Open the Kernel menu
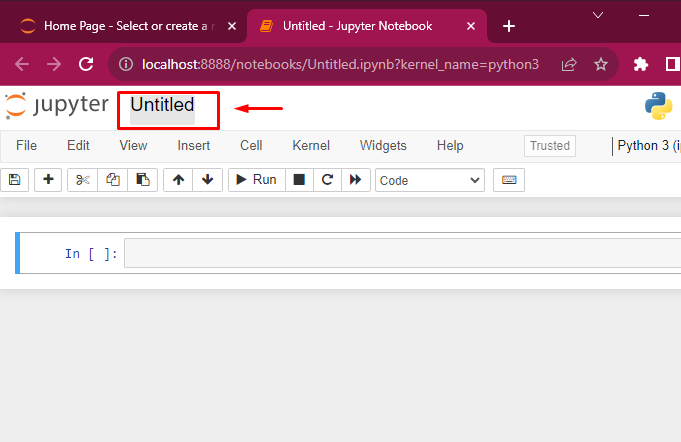 click(311, 145)
